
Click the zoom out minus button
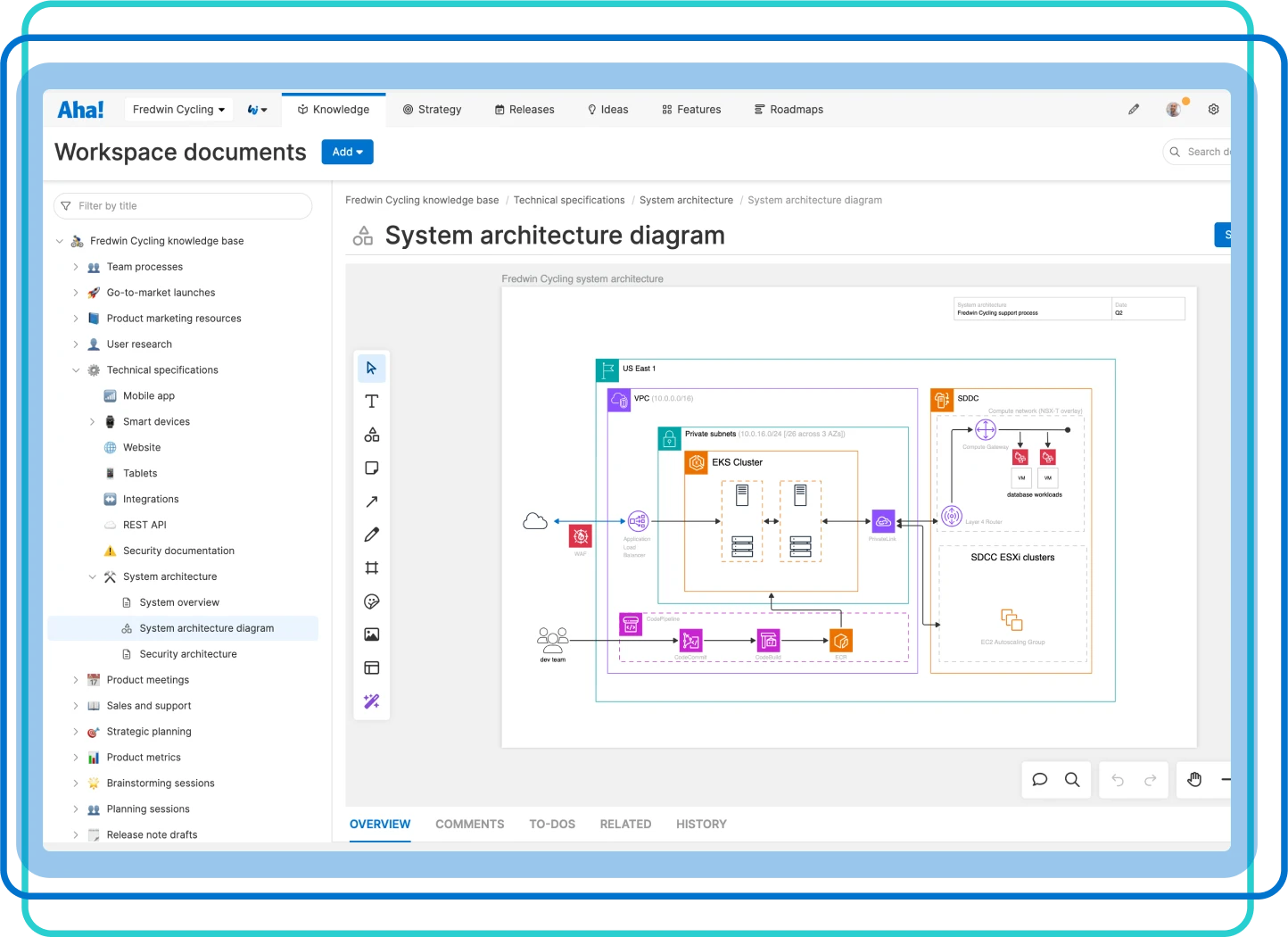pyautogui.click(x=1226, y=780)
